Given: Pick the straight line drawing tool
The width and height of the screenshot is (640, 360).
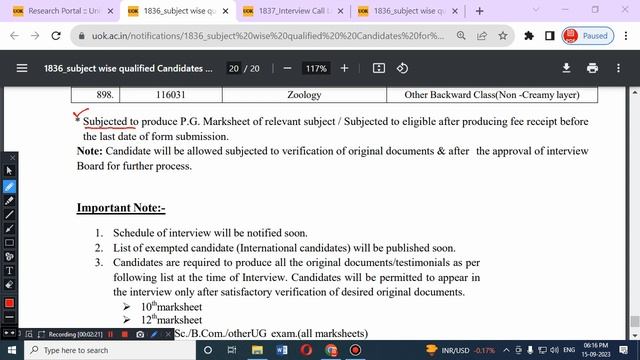Looking at the screenshot, I should pyautogui.click(x=9, y=214).
